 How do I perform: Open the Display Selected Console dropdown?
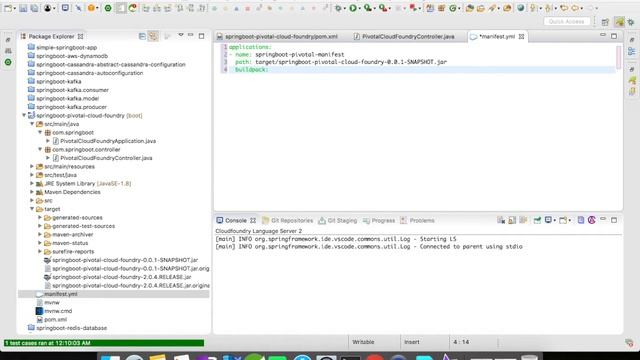click(554, 220)
